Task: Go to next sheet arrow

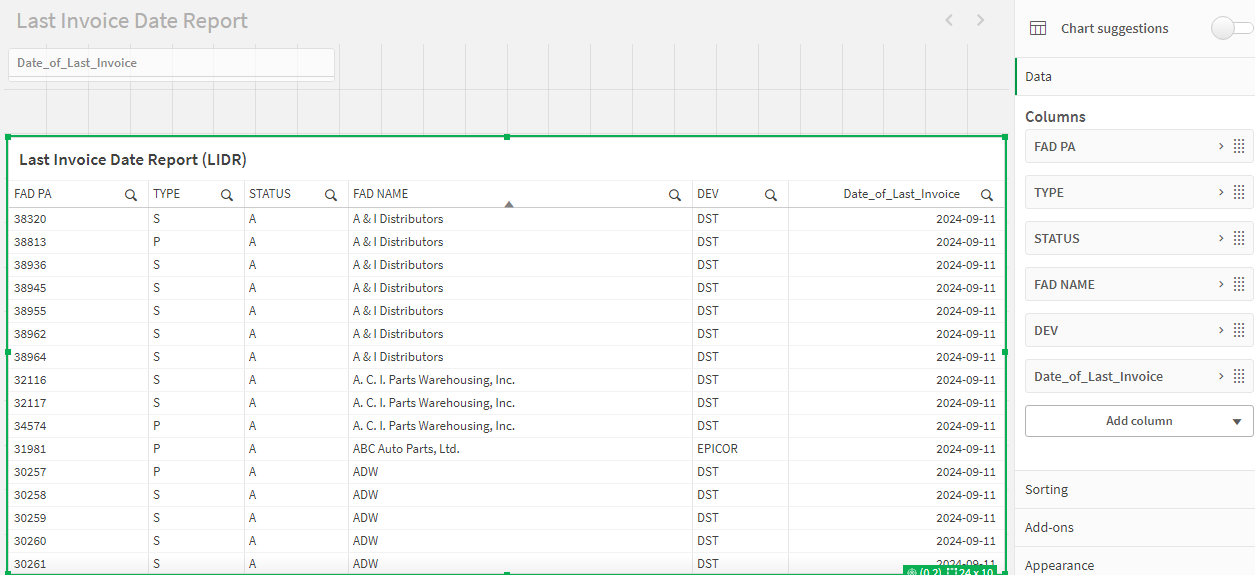Action: coord(981,20)
